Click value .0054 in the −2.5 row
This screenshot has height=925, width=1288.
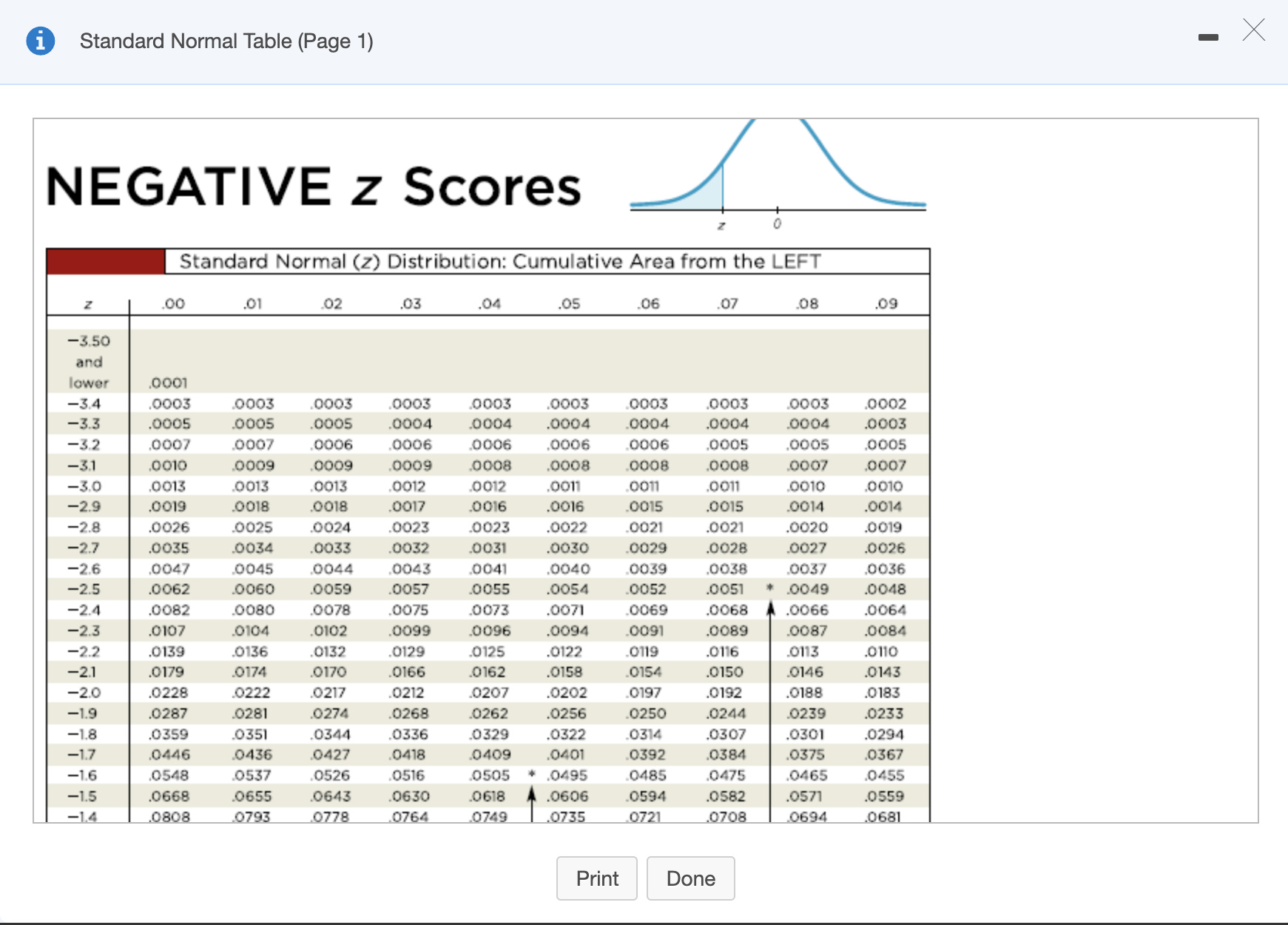[567, 590]
